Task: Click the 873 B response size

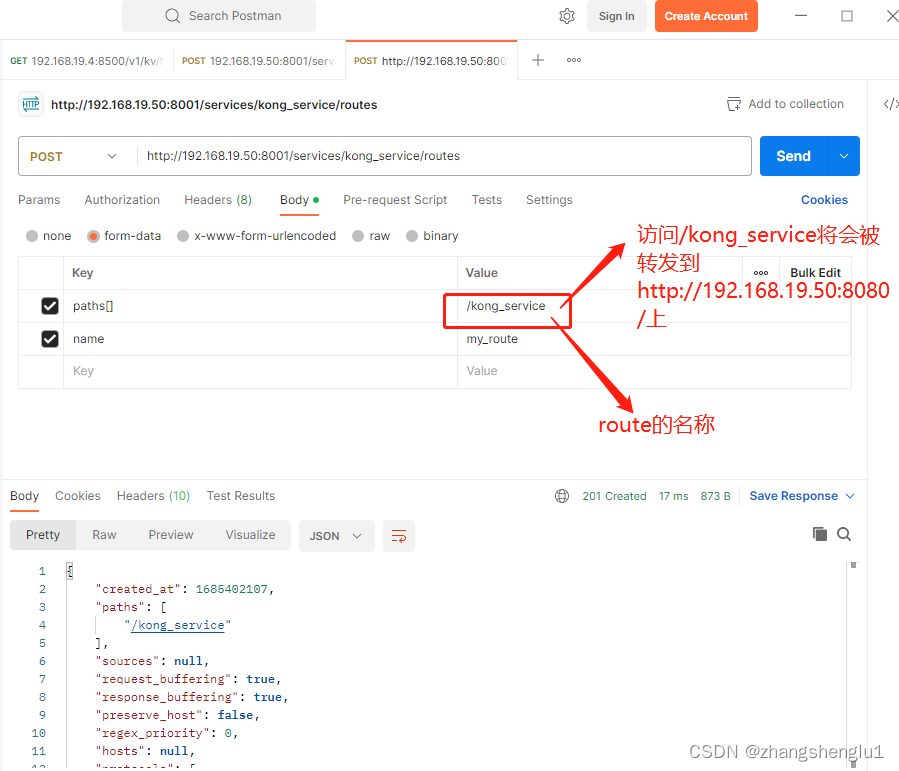Action: 716,496
